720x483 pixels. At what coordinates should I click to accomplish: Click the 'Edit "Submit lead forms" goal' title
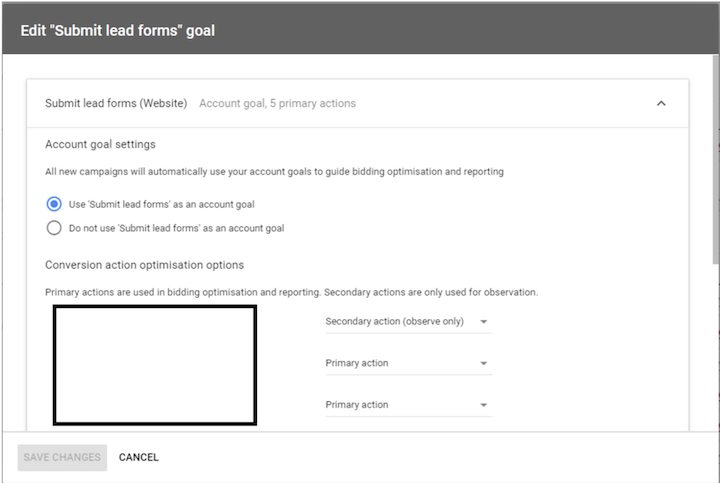coord(117,30)
